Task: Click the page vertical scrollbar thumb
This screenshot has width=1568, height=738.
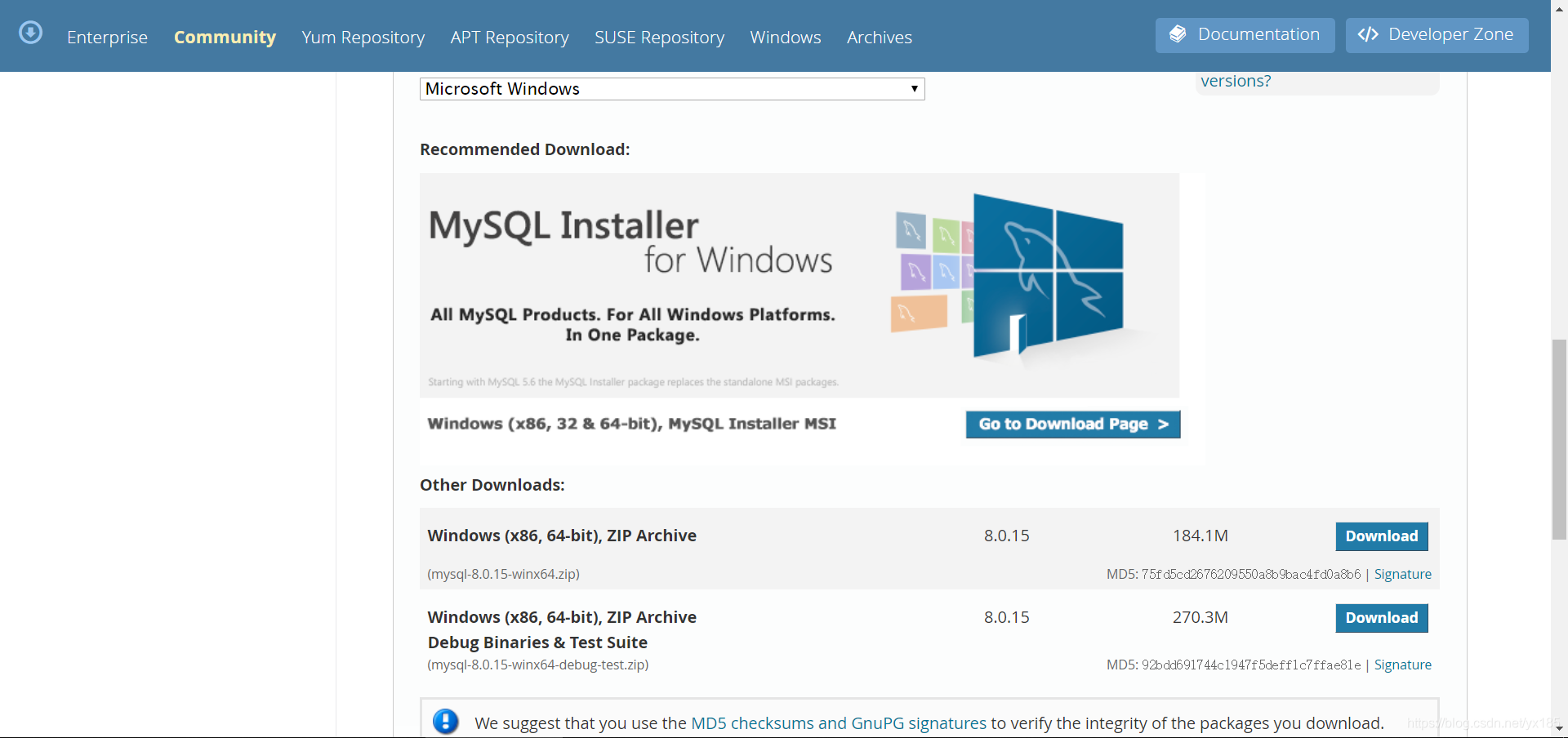Action: coord(1559,439)
